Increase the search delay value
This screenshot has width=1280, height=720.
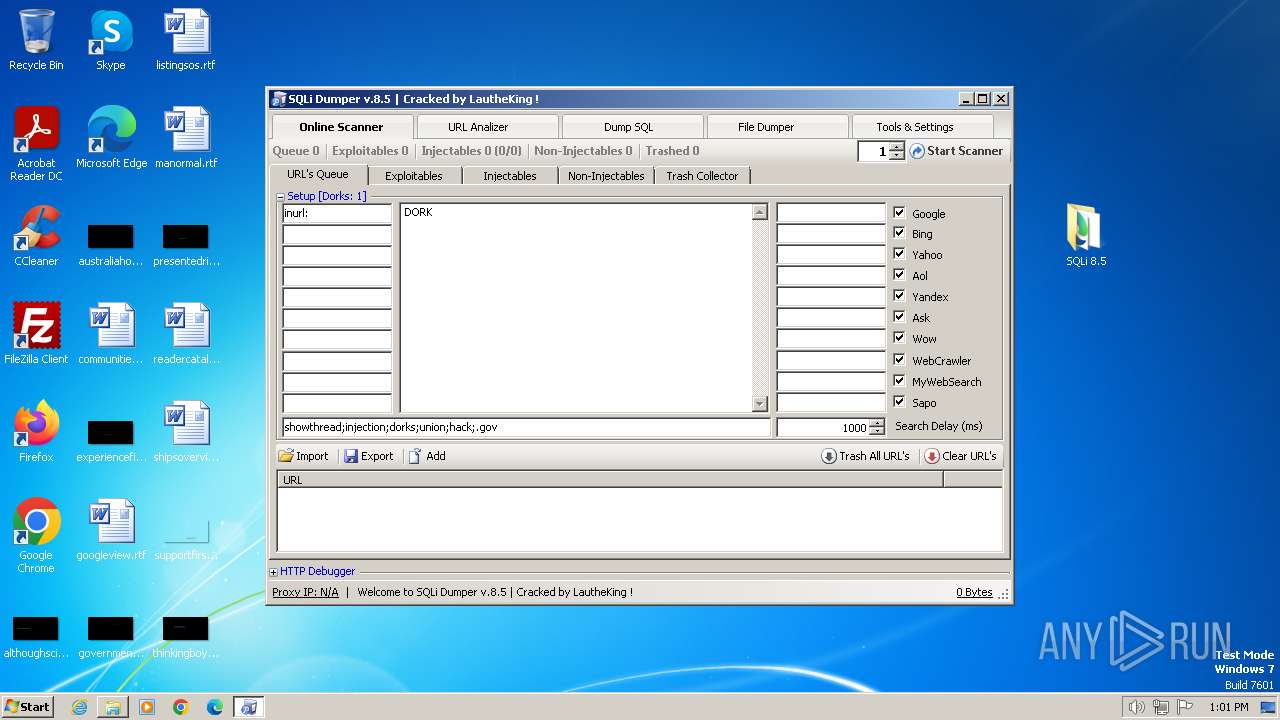tap(877, 423)
